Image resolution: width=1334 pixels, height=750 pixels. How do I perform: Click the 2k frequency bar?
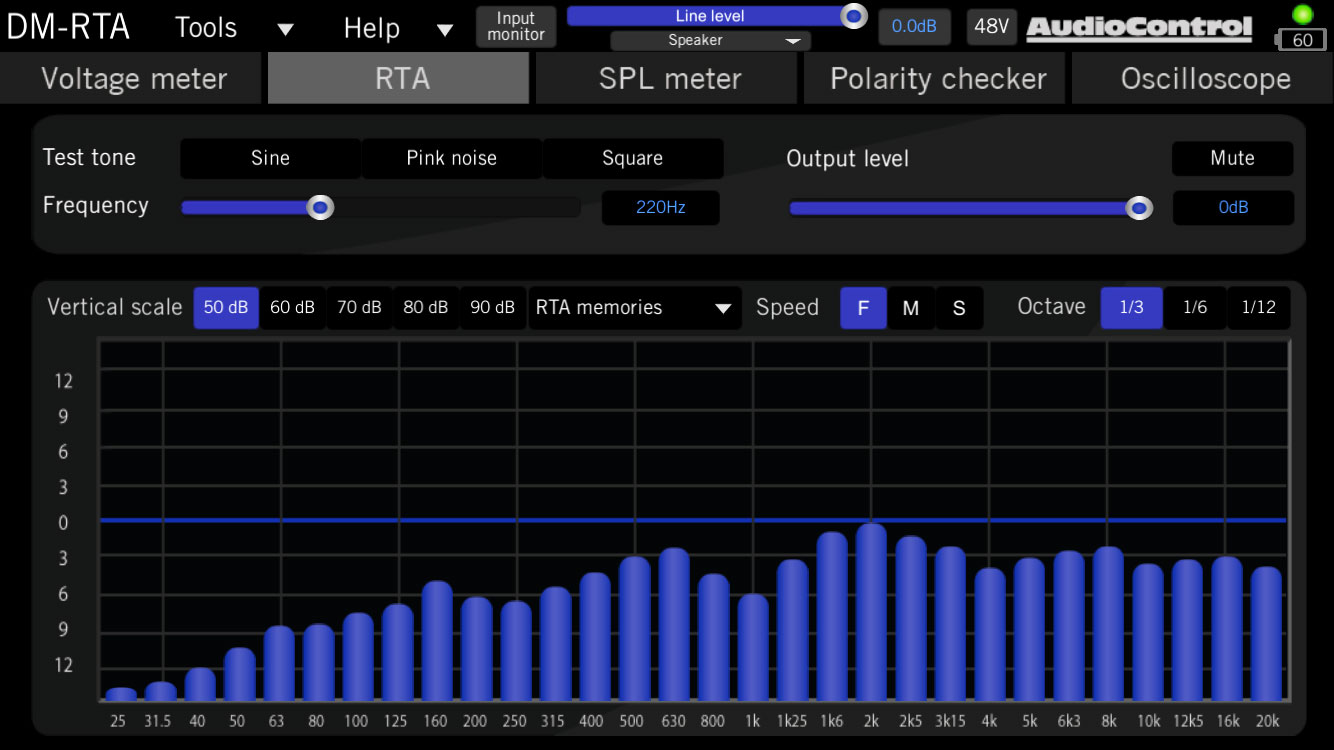pyautogui.click(x=871, y=612)
